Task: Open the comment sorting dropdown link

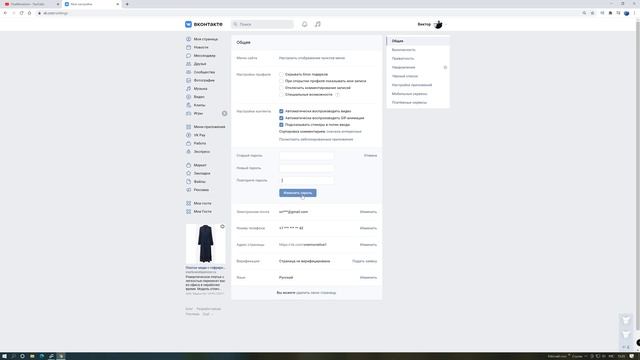Action: click(x=344, y=132)
